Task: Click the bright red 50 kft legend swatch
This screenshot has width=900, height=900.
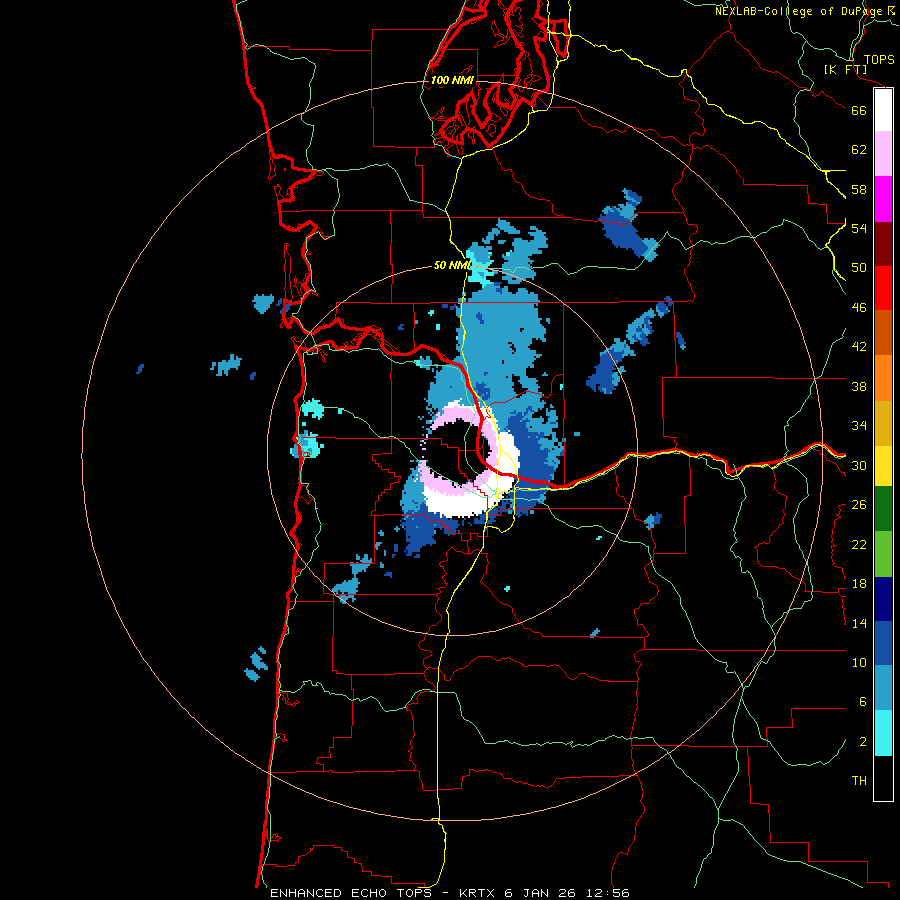Action: [883, 288]
